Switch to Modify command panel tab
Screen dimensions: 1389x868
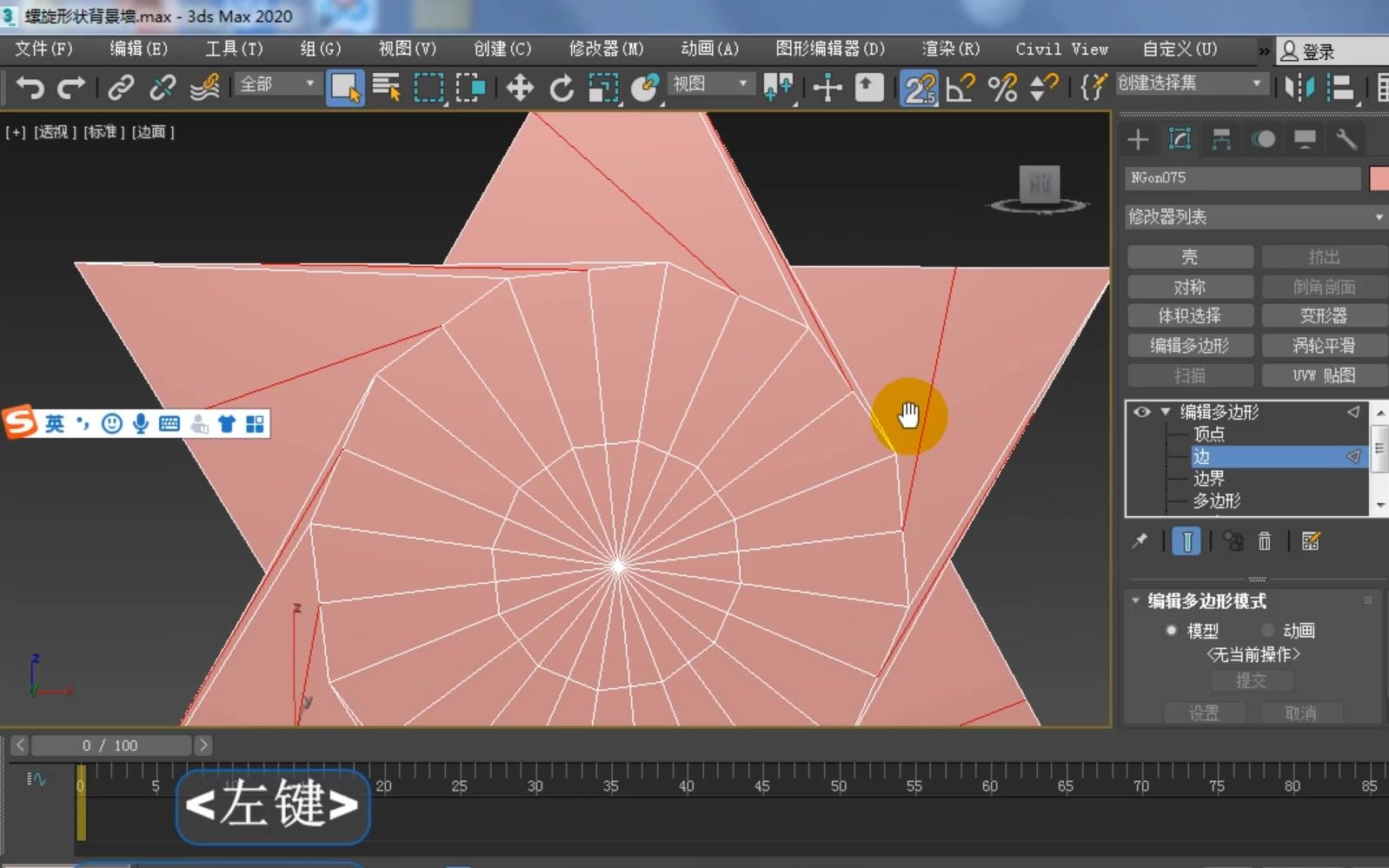coord(1180,139)
